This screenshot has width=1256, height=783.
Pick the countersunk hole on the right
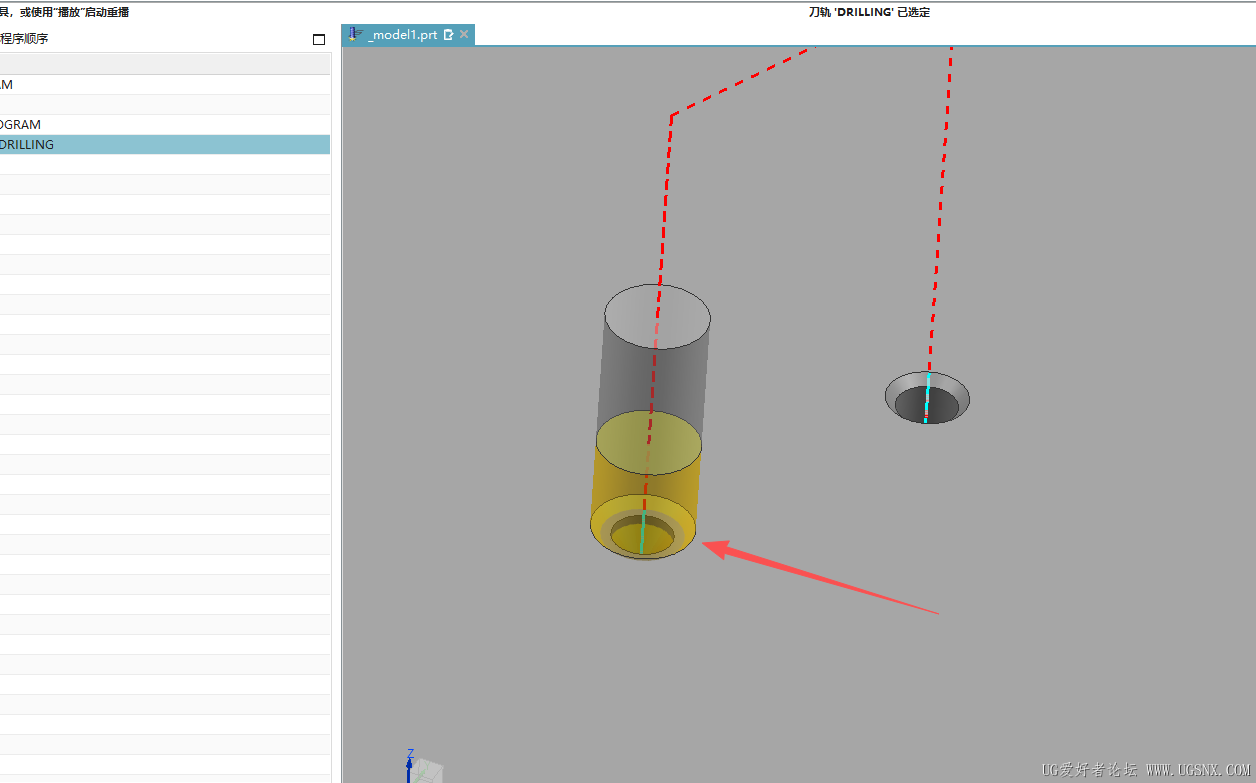click(x=927, y=397)
